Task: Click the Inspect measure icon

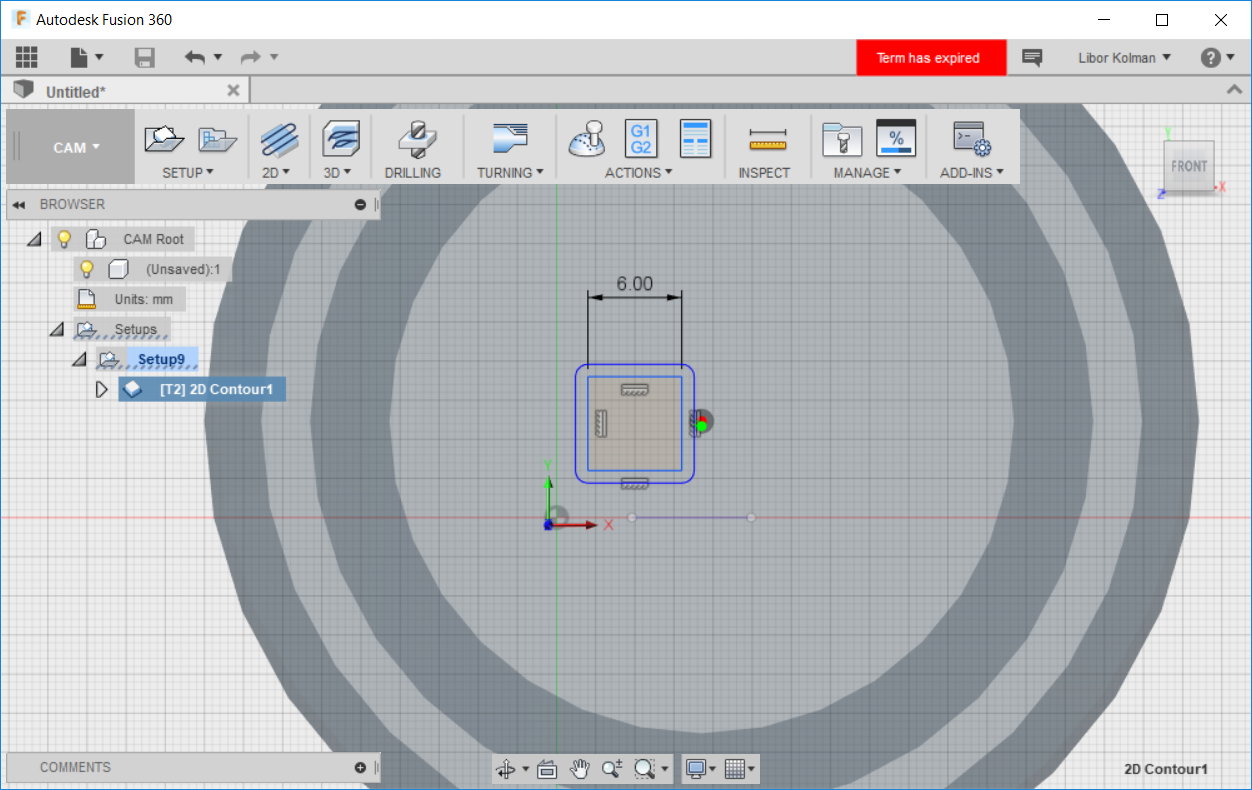Action: click(767, 139)
